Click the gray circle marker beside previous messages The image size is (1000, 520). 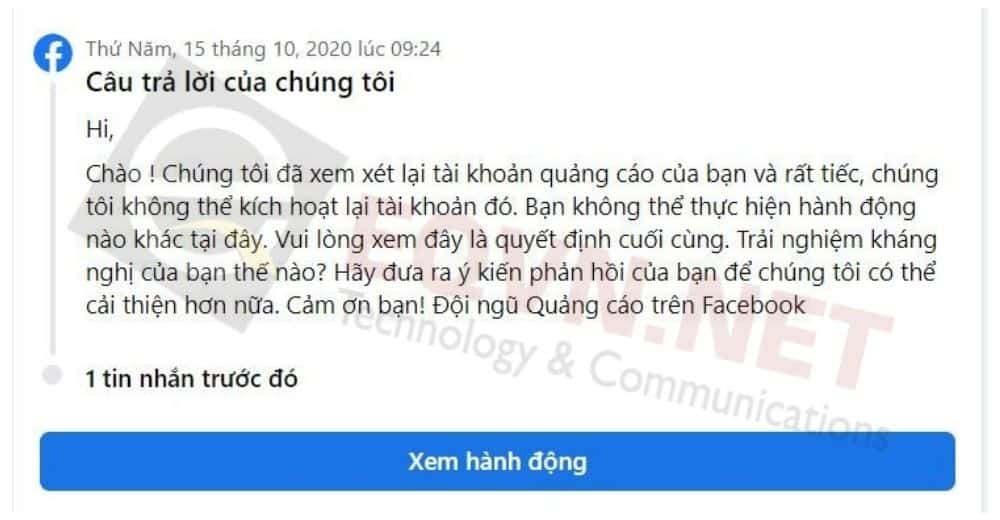tap(52, 375)
